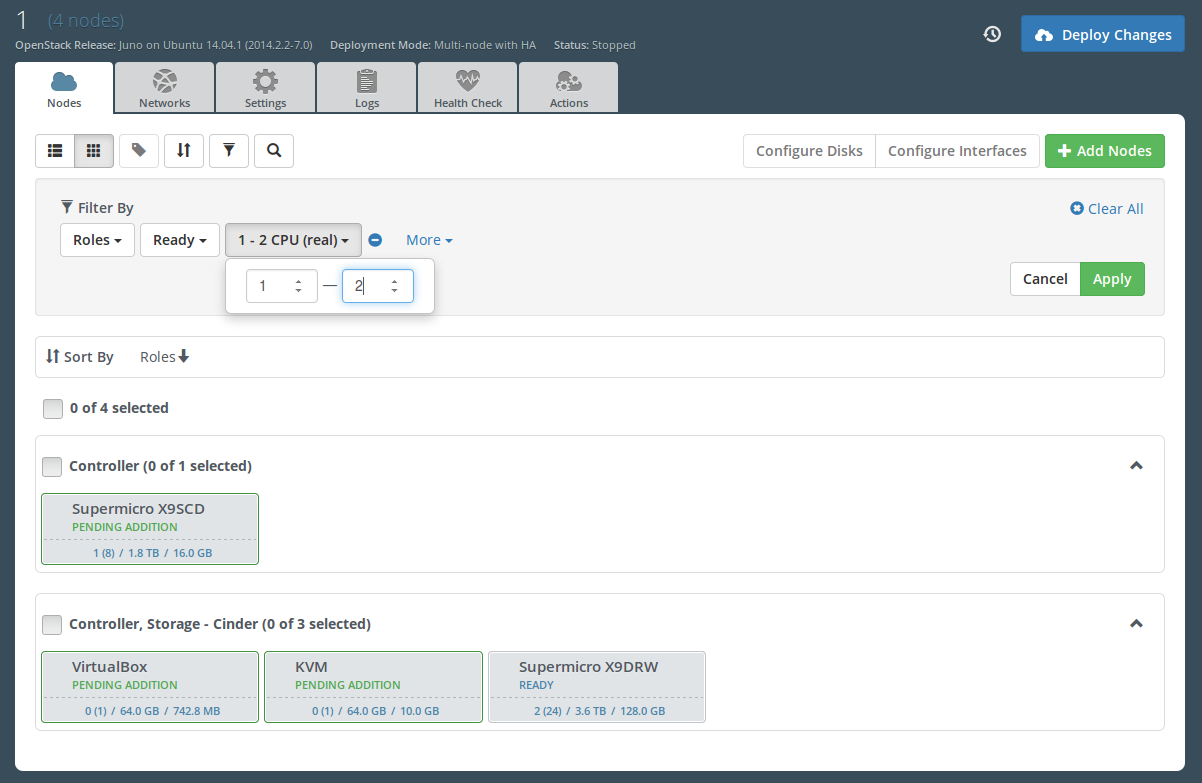Click the maximum CPU value field
The height and width of the screenshot is (783, 1202).
tap(368, 286)
